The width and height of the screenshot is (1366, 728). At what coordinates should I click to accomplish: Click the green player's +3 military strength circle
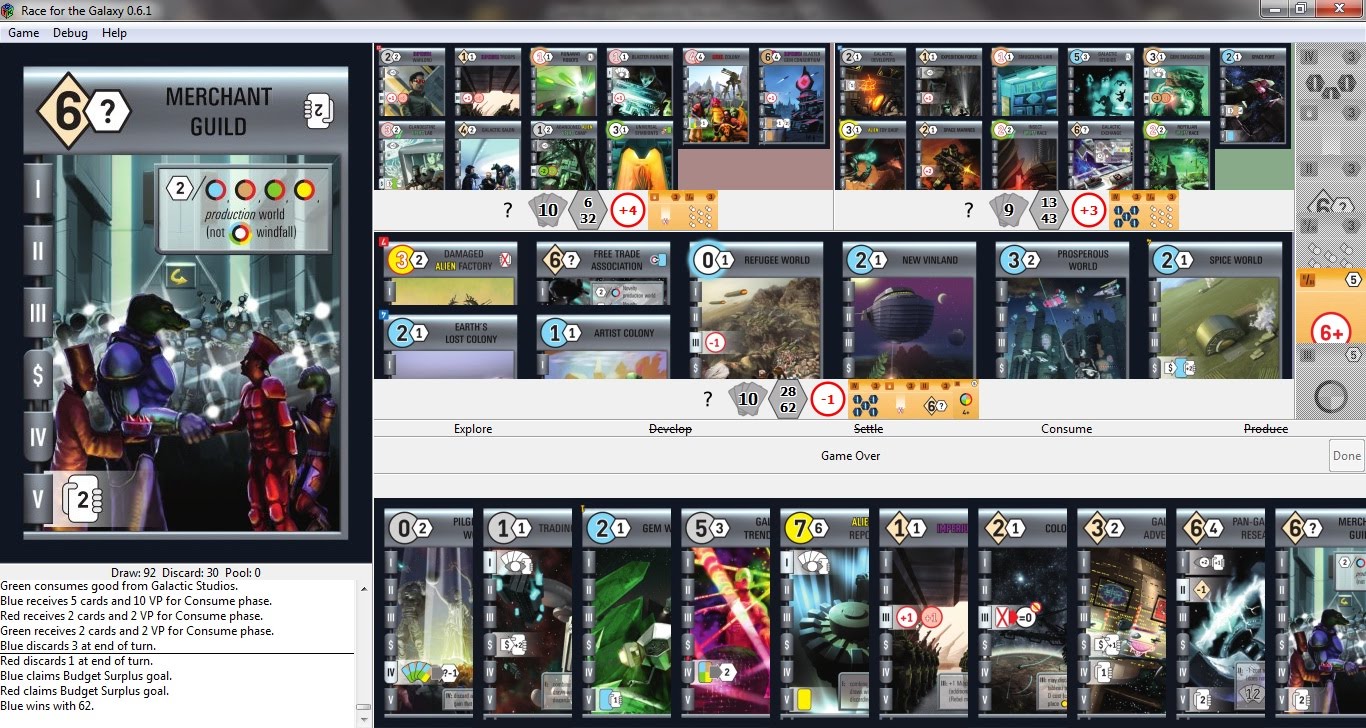(x=1089, y=210)
